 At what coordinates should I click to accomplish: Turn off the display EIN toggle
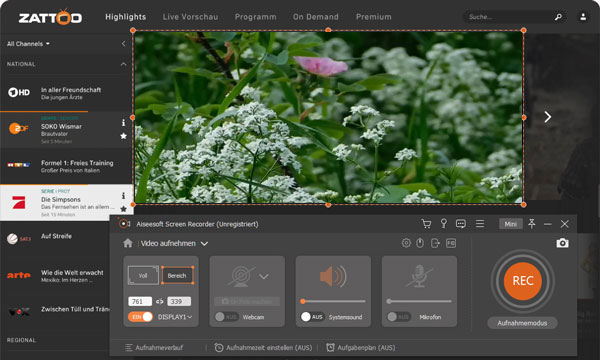(x=140, y=317)
